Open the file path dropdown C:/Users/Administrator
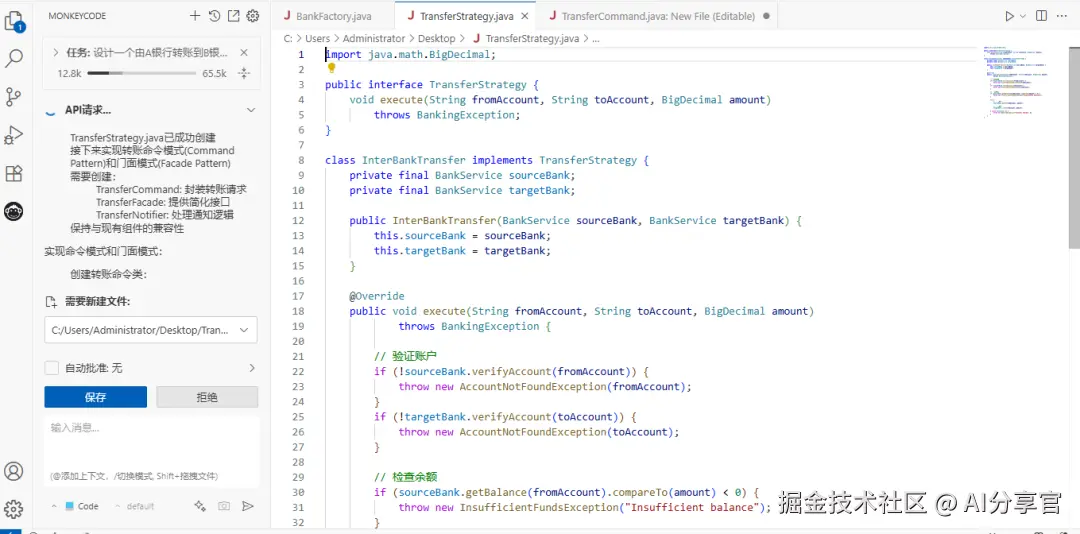 pos(151,330)
